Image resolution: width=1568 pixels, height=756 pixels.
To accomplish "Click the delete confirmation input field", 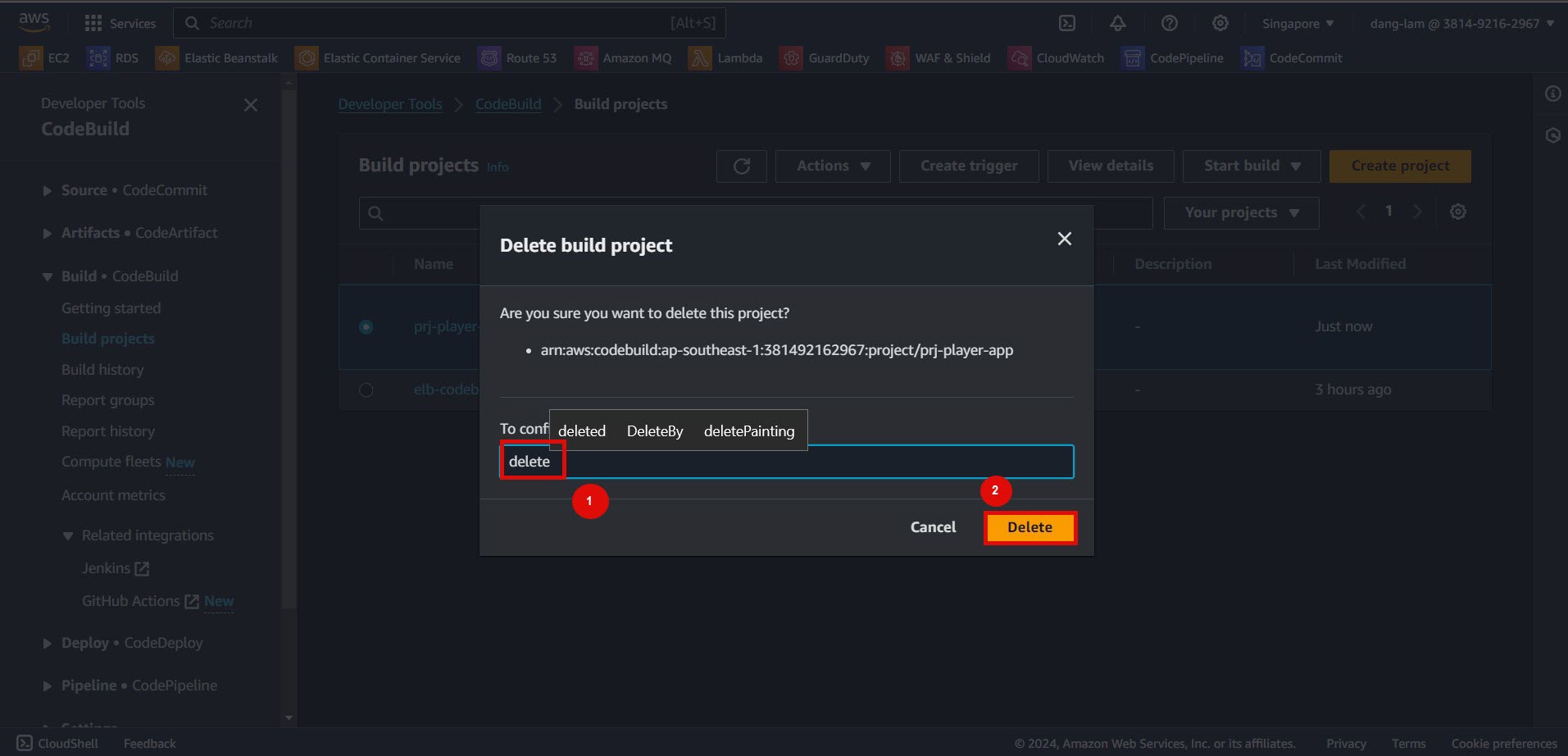I will point(787,462).
